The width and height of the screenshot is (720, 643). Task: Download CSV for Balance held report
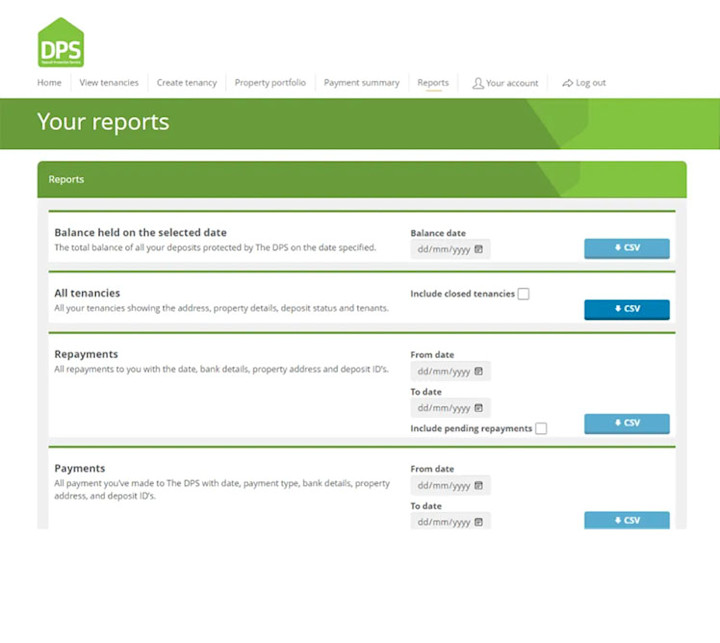point(627,248)
